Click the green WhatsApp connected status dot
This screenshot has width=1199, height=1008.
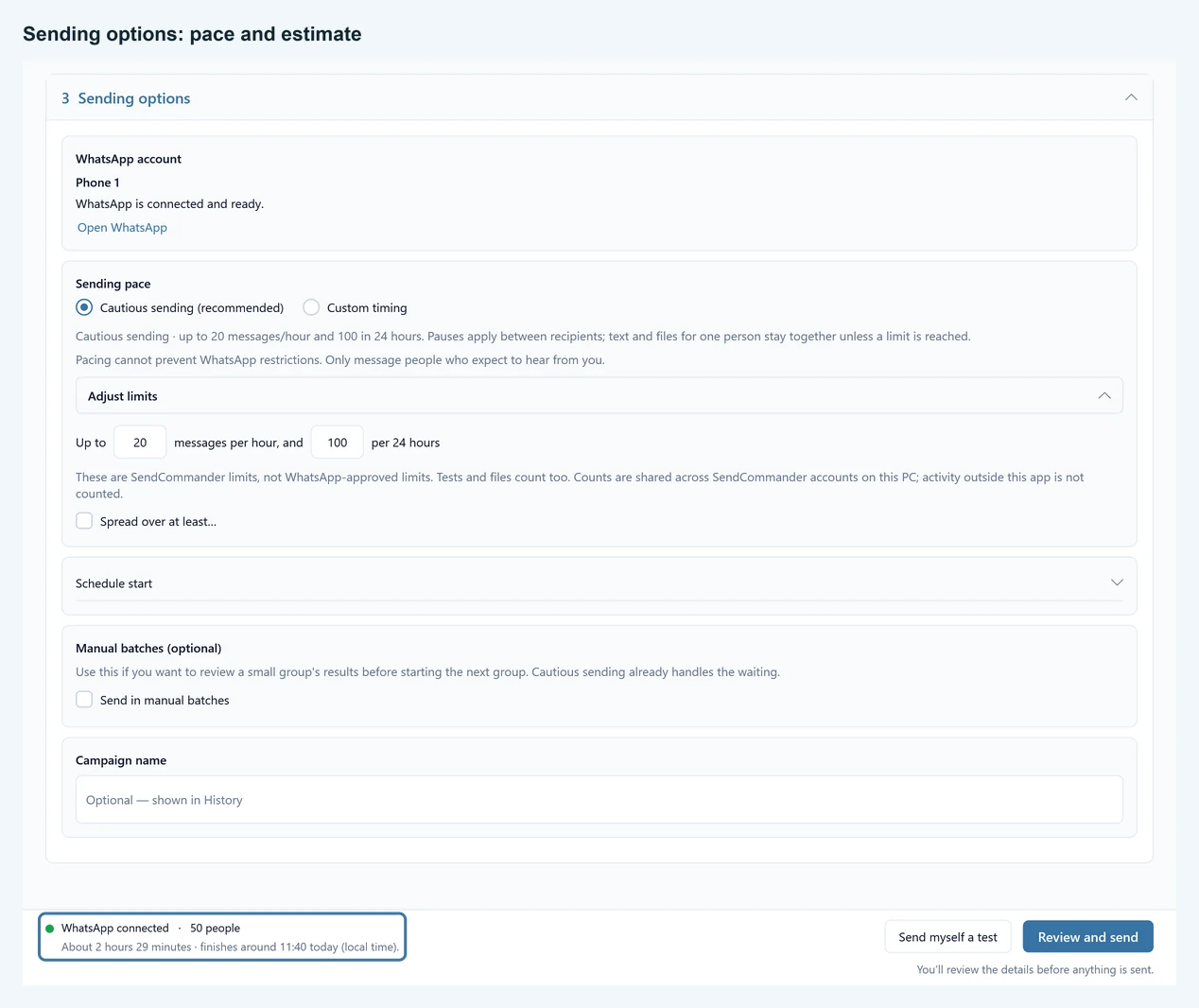(50, 929)
